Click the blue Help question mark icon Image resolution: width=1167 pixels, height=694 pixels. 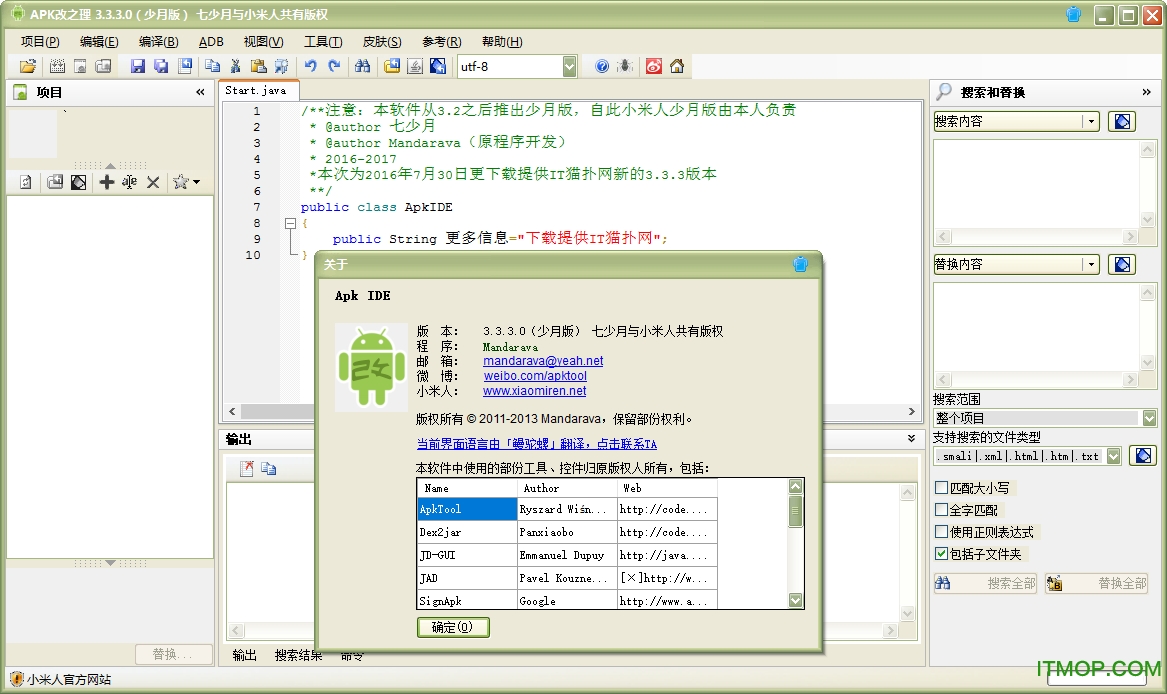click(602, 66)
